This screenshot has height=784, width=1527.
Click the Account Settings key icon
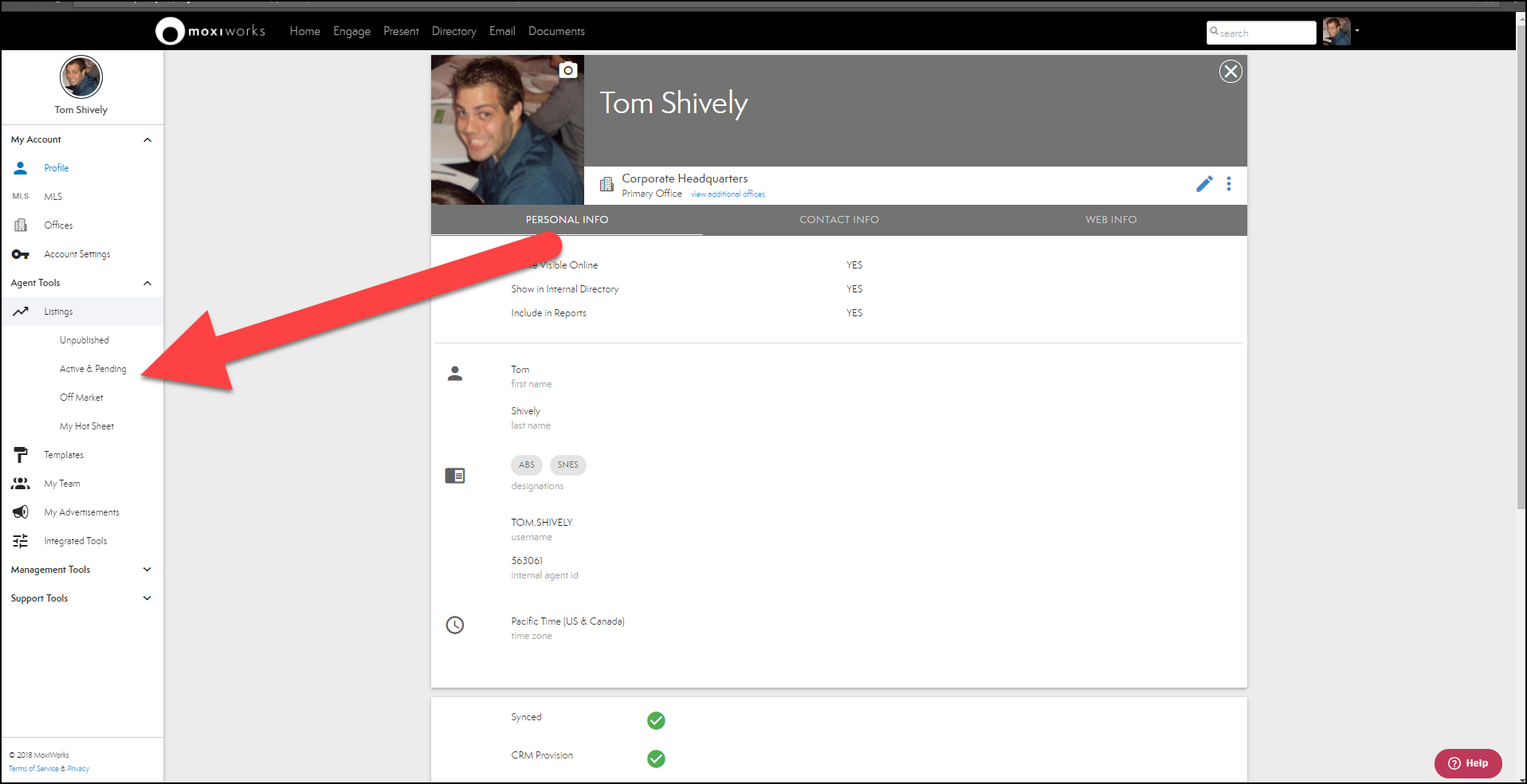coord(21,254)
